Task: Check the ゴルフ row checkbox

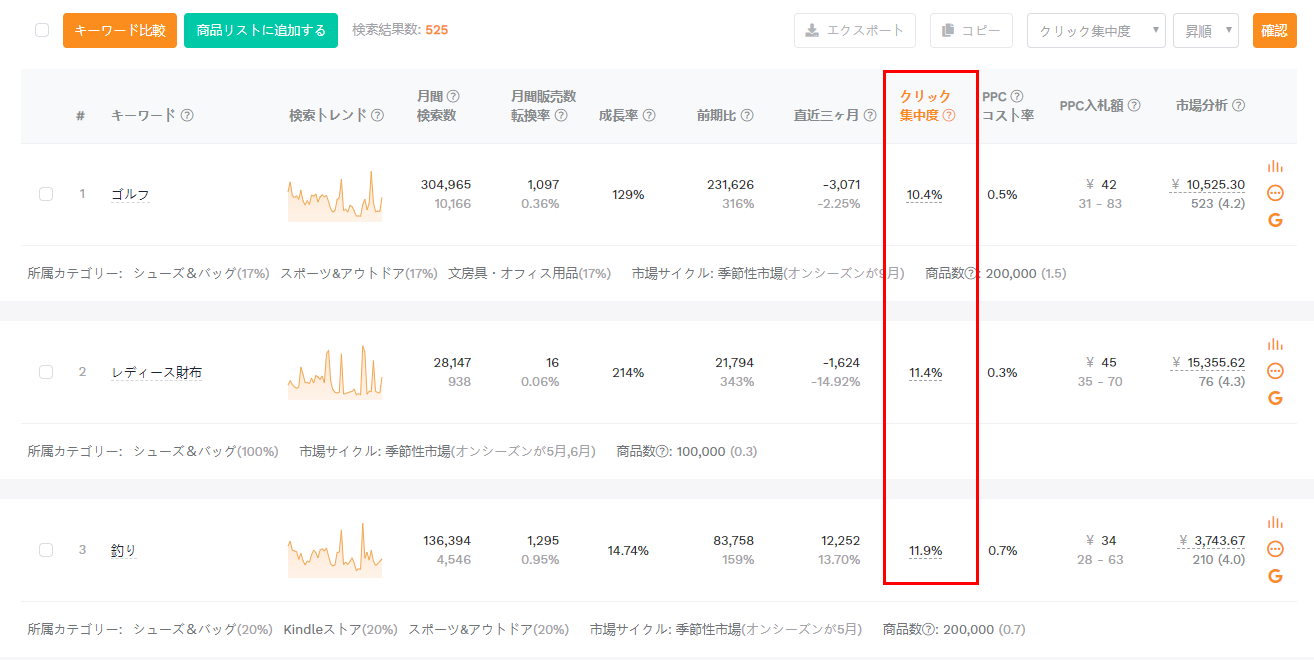Action: pos(46,194)
